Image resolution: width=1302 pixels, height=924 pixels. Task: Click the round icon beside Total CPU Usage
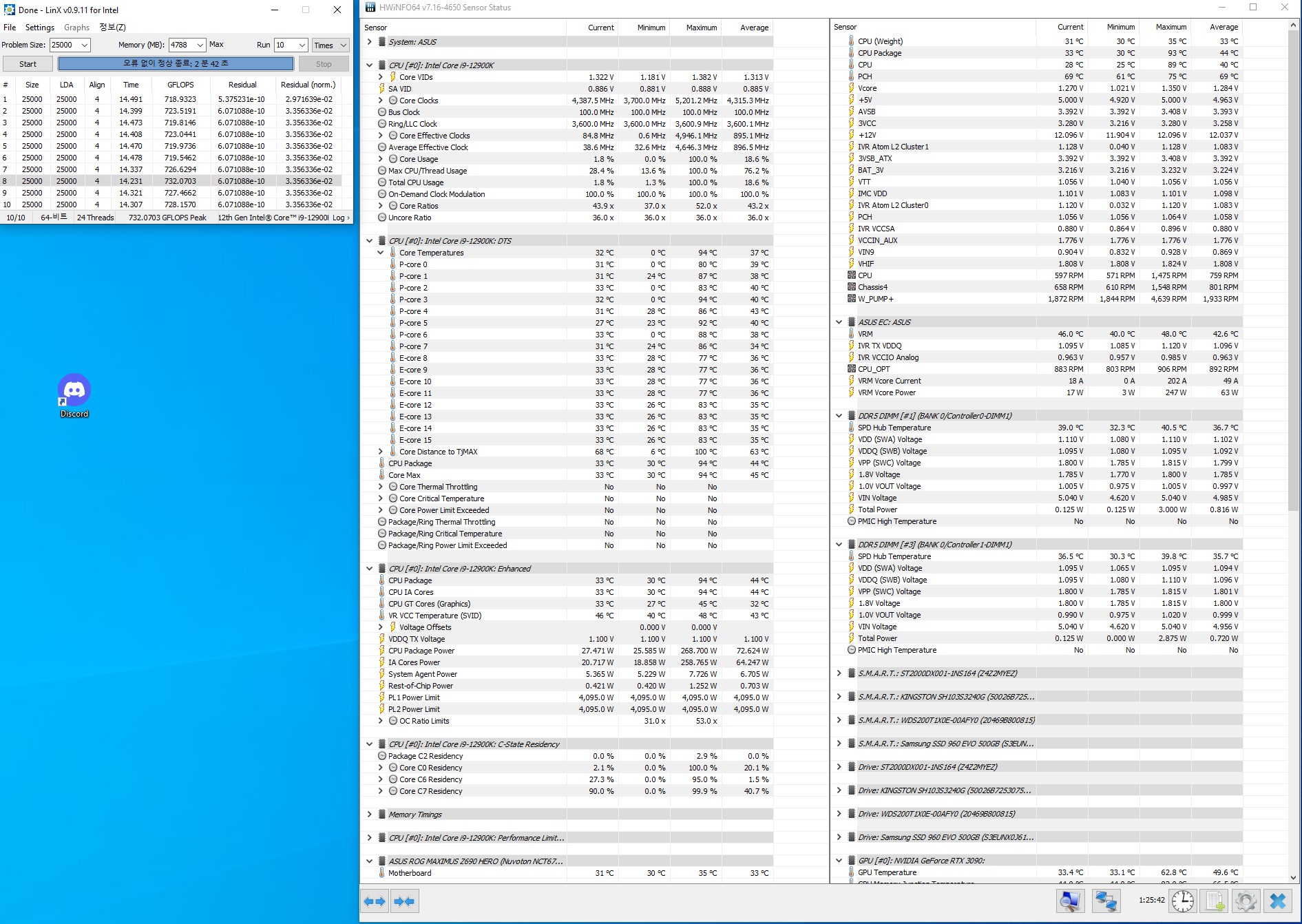tap(382, 182)
